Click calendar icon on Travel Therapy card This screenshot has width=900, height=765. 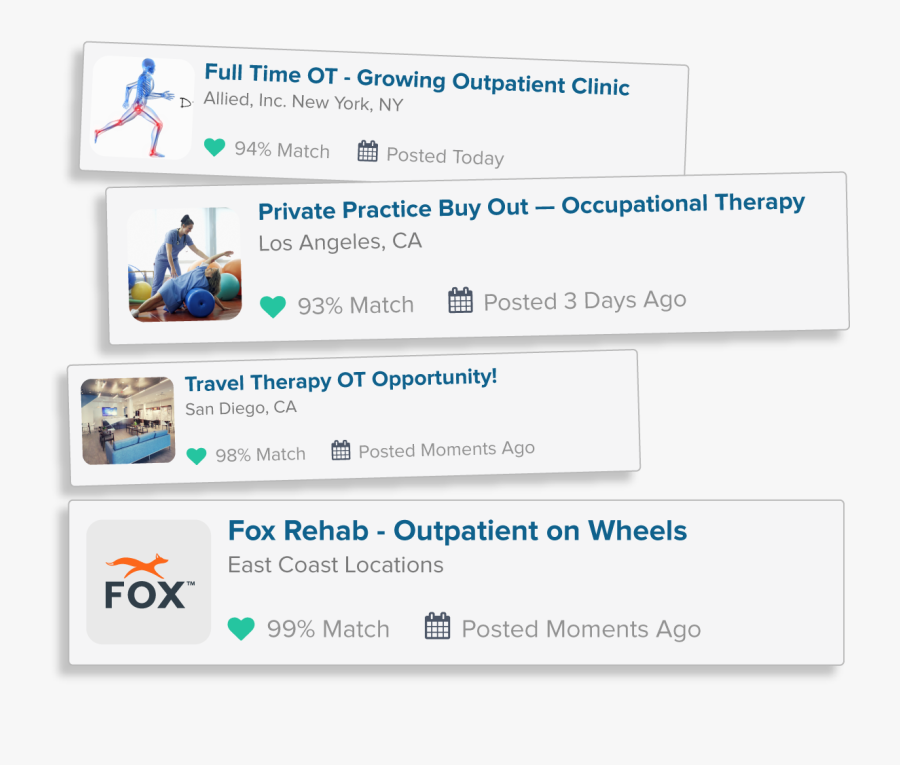(341, 450)
